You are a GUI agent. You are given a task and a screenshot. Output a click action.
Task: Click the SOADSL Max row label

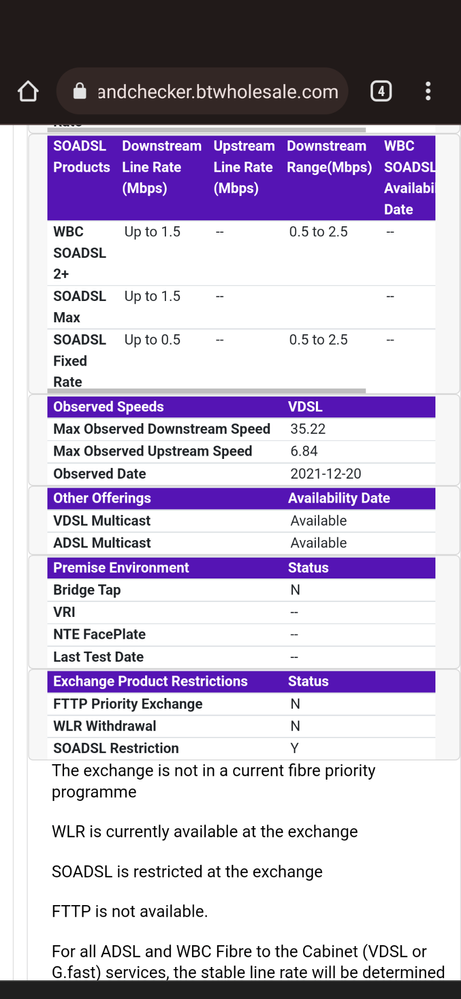point(80,306)
